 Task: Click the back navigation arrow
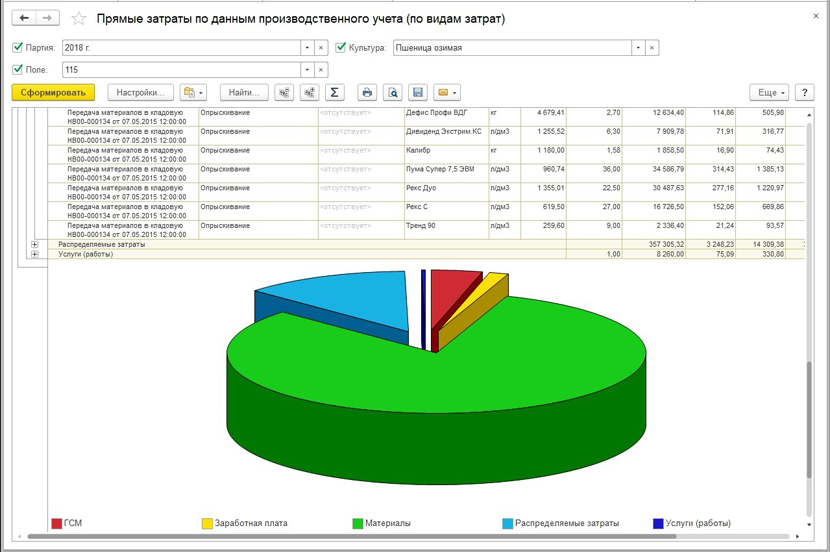[24, 19]
